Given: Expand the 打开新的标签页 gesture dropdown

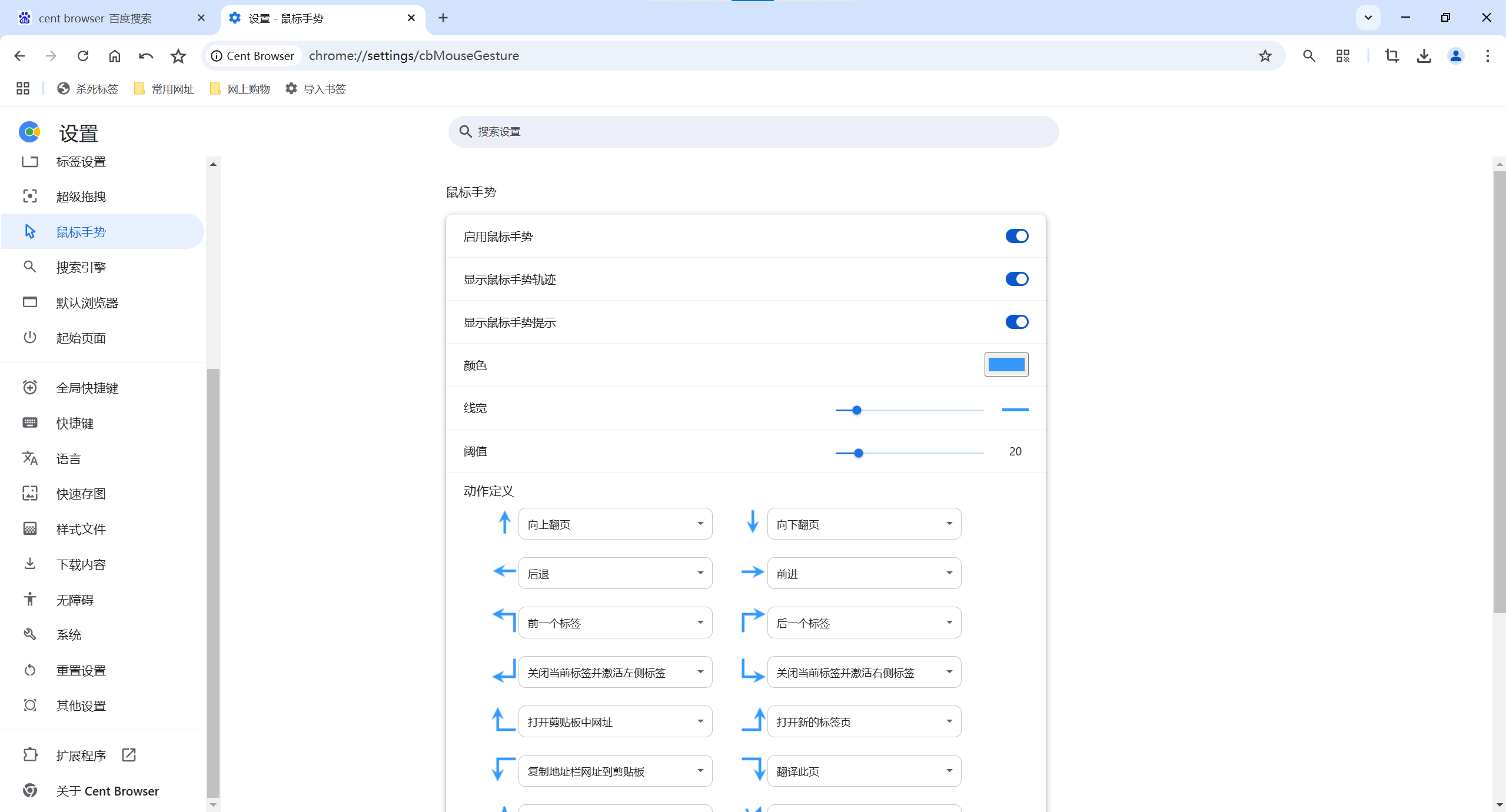Looking at the screenshot, I should tap(864, 721).
